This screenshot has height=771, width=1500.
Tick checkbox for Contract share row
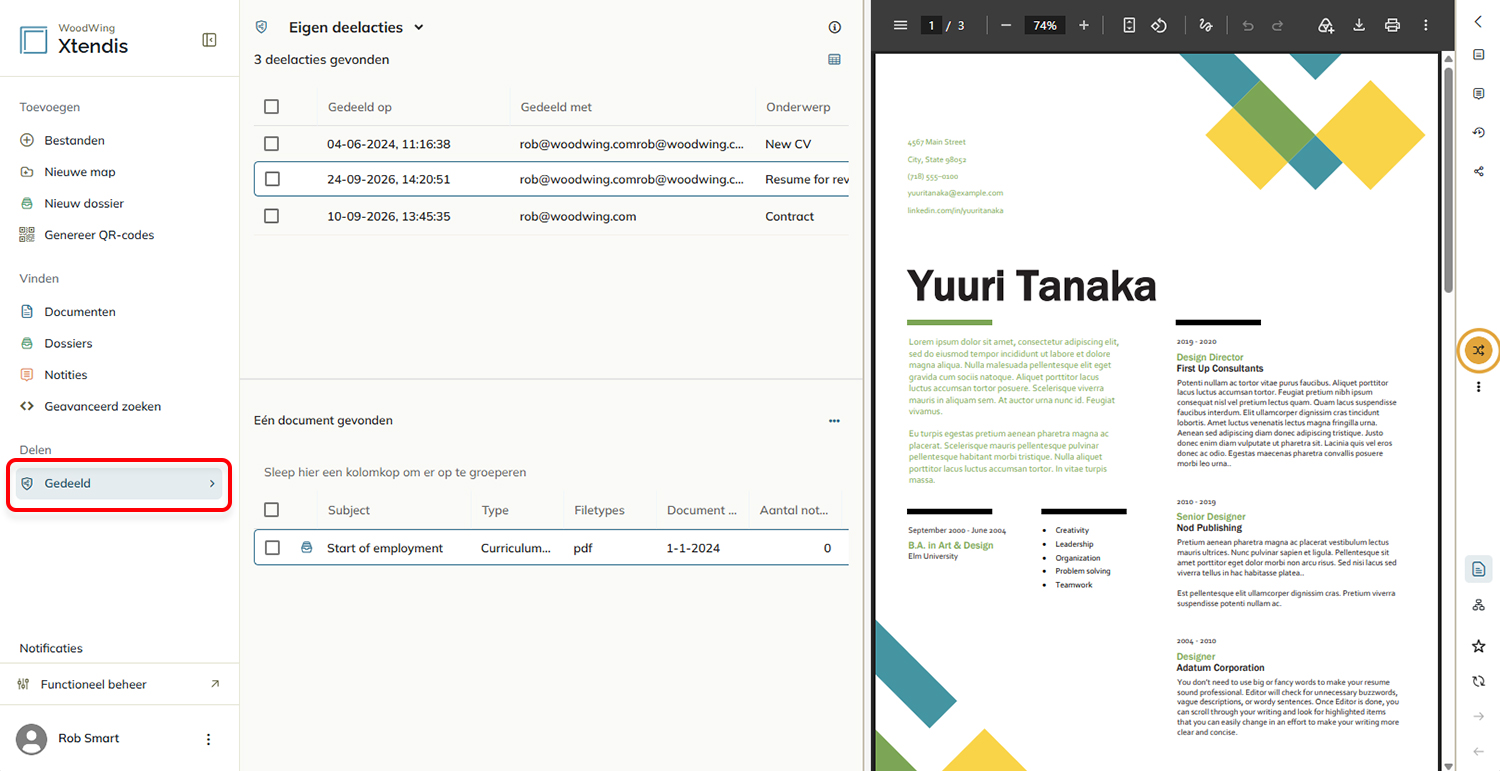pos(272,216)
